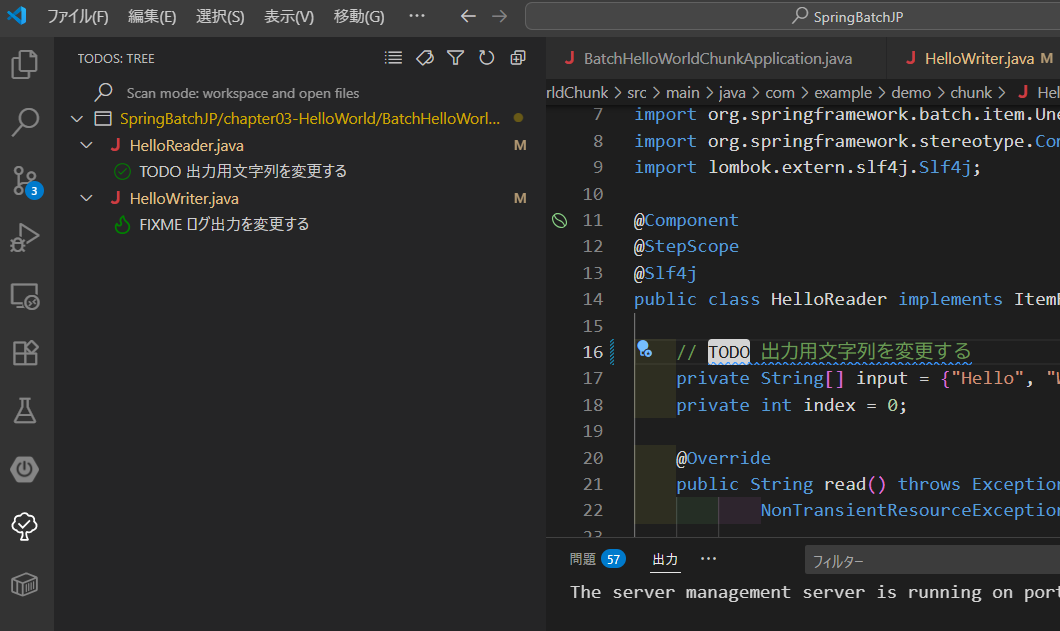Toggle flat list view in TODOs Tree

tap(393, 57)
